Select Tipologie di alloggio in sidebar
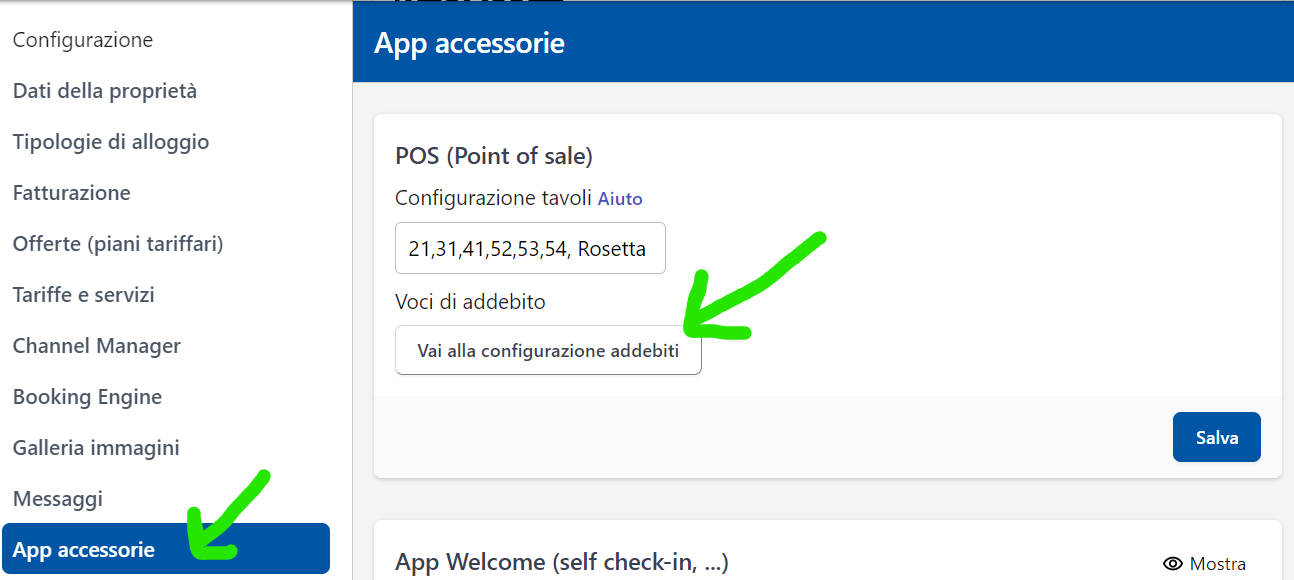This screenshot has width=1294, height=580. [111, 142]
